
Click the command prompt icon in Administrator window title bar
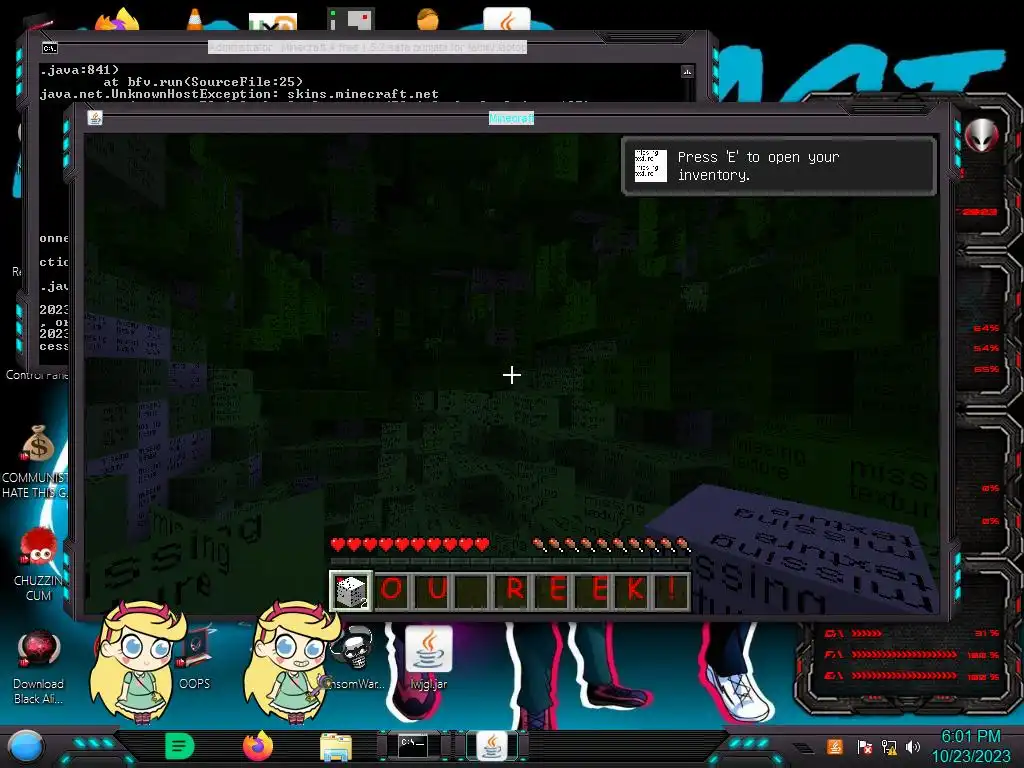click(50, 48)
